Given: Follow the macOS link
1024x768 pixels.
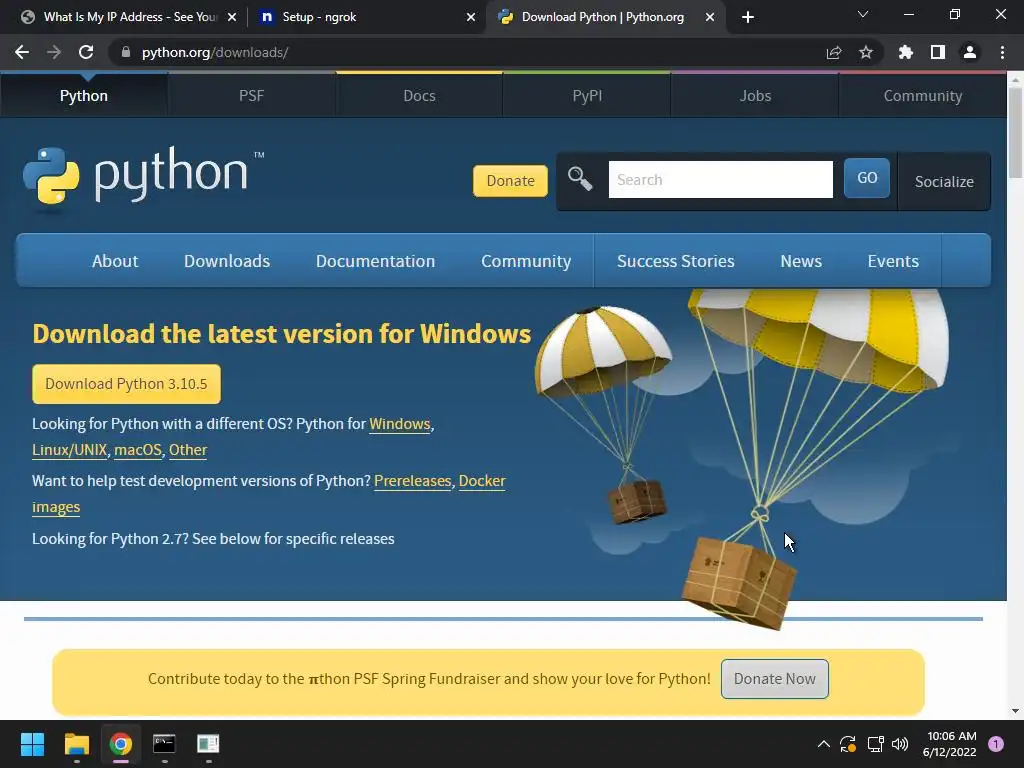Looking at the screenshot, I should pos(138,450).
